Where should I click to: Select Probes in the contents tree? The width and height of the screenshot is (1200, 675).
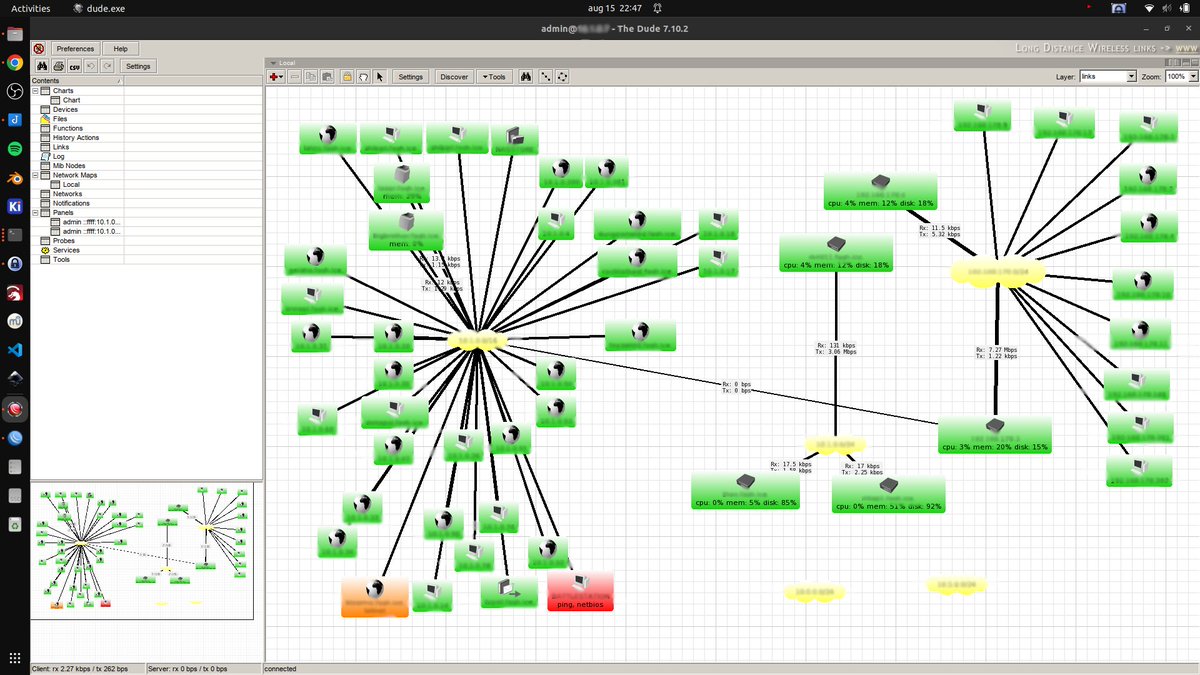coord(63,241)
